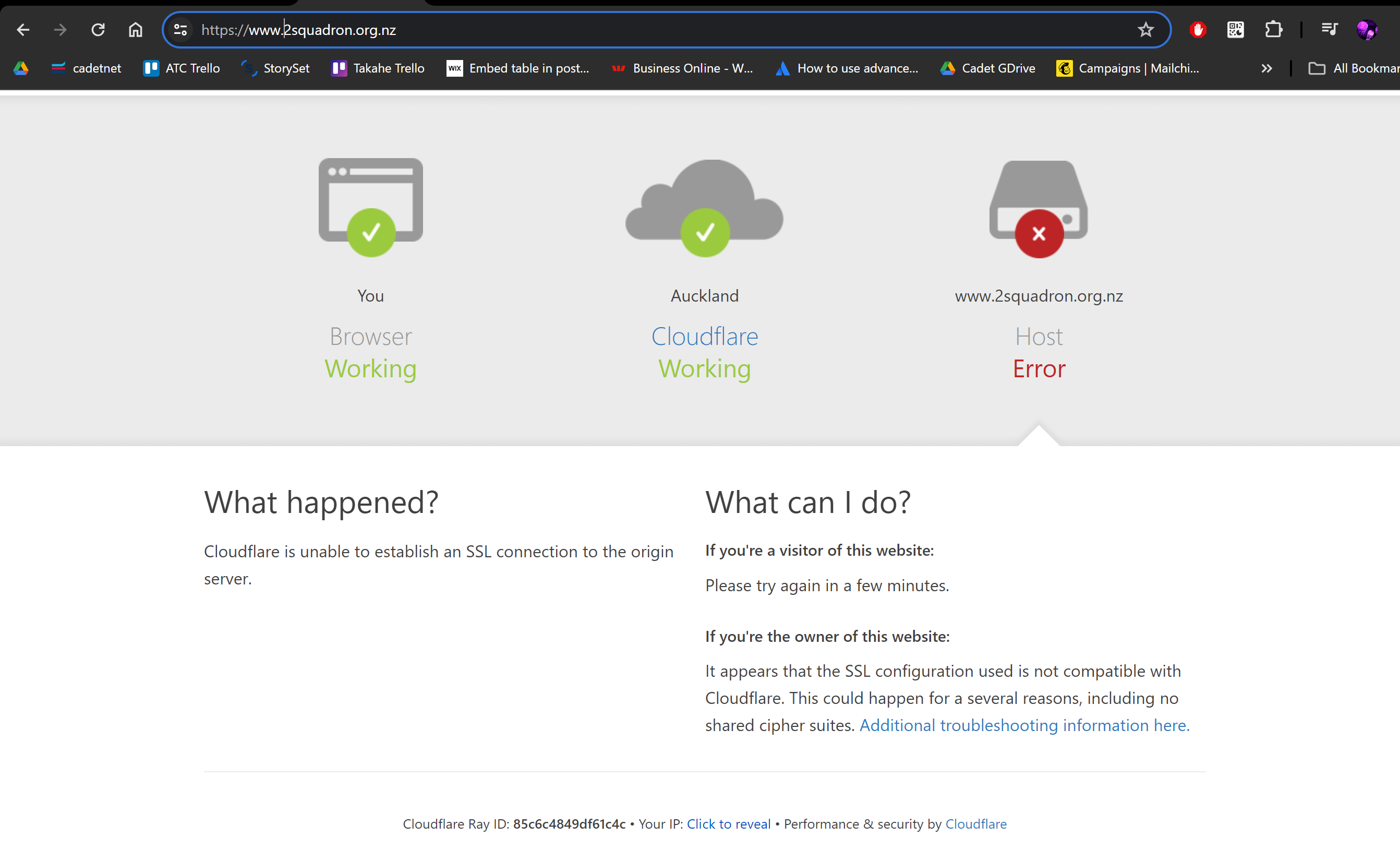Click the browser back arrow
This screenshot has width=1400, height=861.
click(23, 30)
